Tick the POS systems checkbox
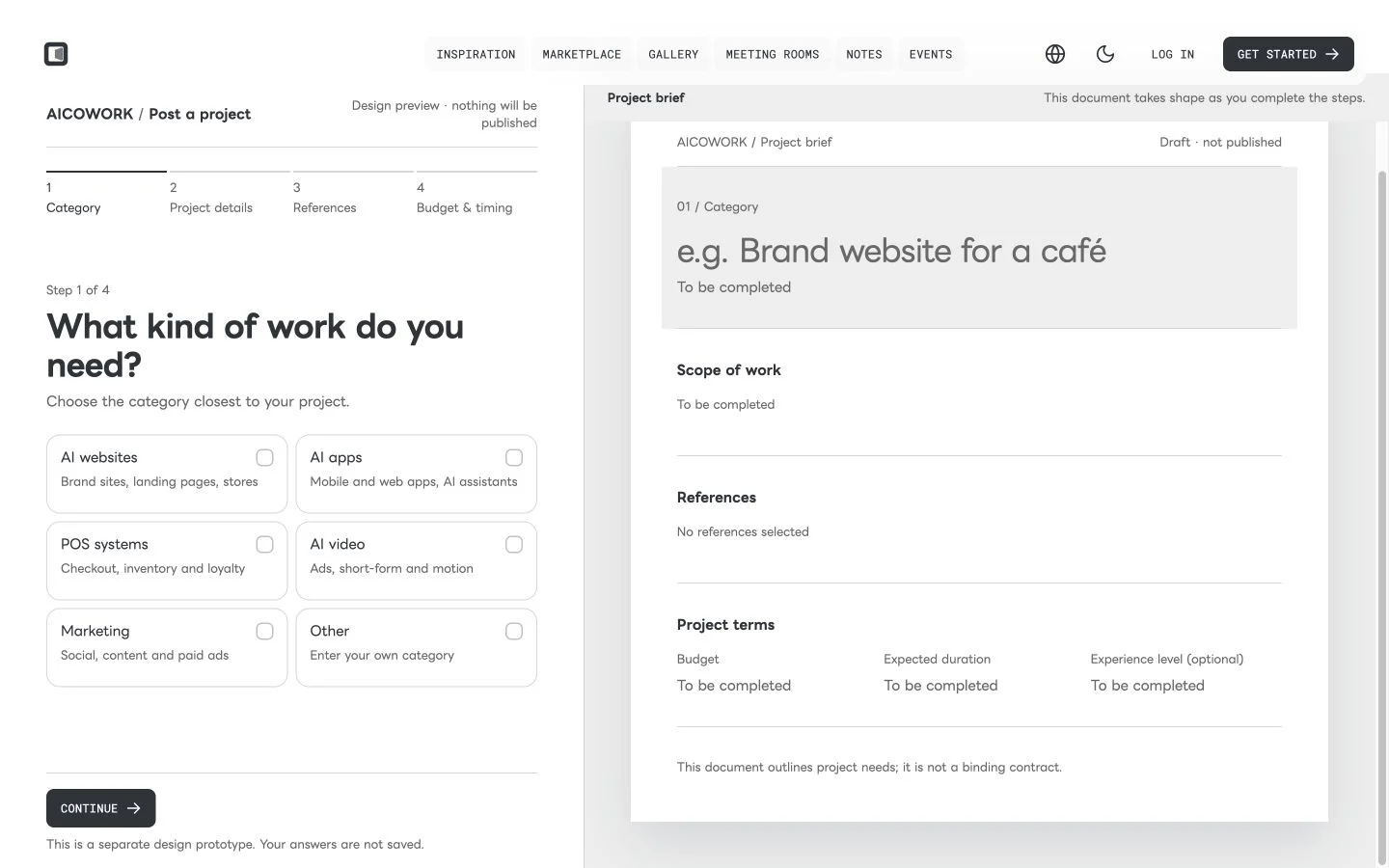Viewport: 1389px width, 868px height. click(x=264, y=544)
